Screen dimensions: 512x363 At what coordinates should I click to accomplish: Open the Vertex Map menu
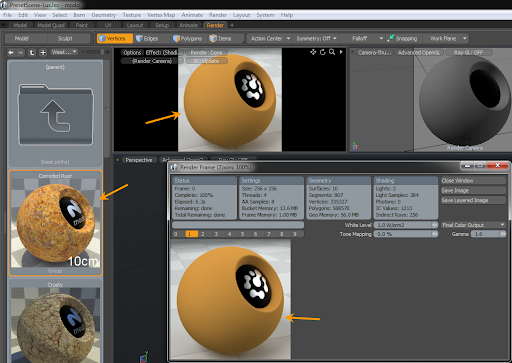pyautogui.click(x=161, y=15)
